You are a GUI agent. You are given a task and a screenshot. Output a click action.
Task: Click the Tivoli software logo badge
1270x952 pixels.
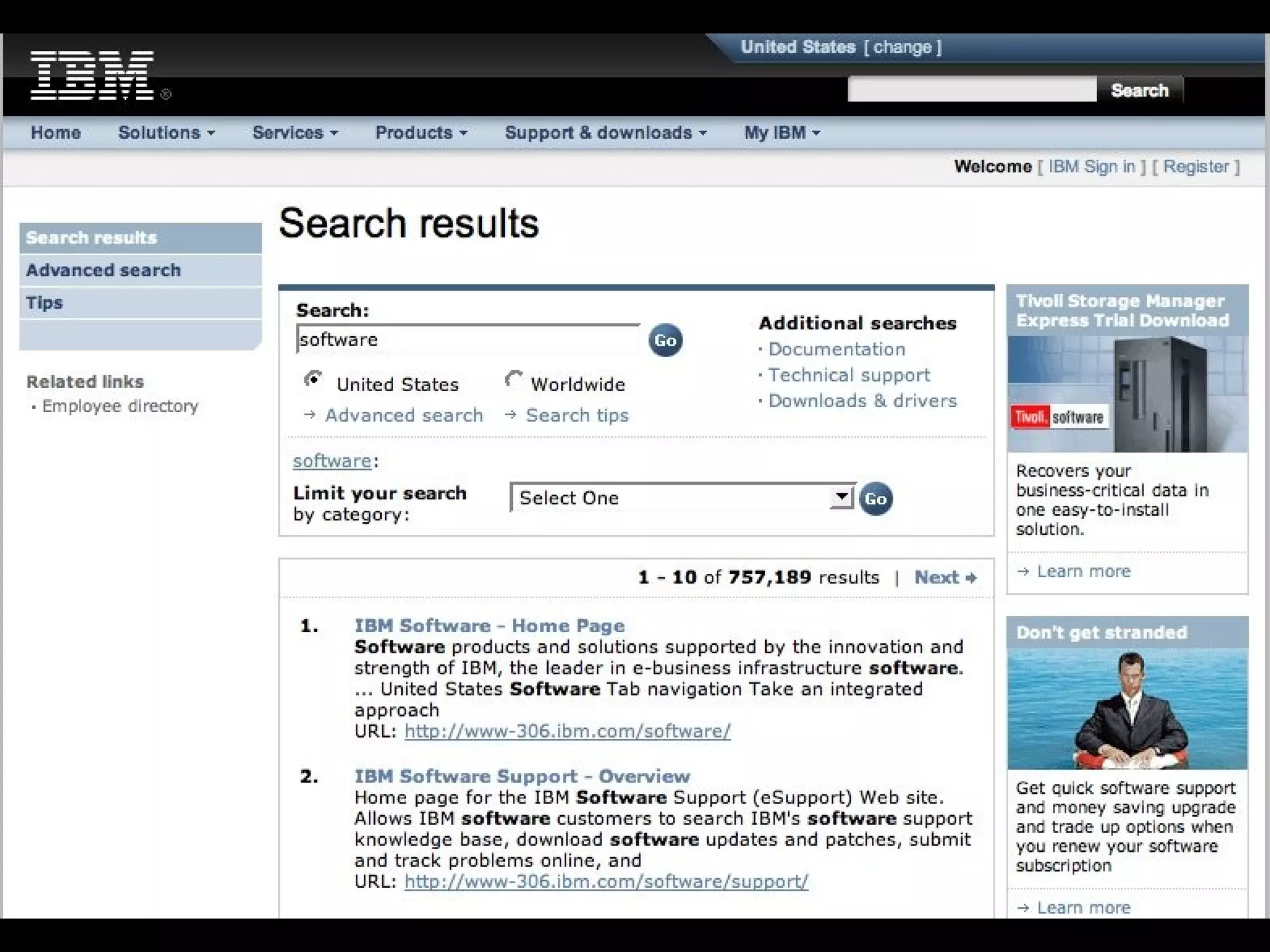[x=1059, y=417]
